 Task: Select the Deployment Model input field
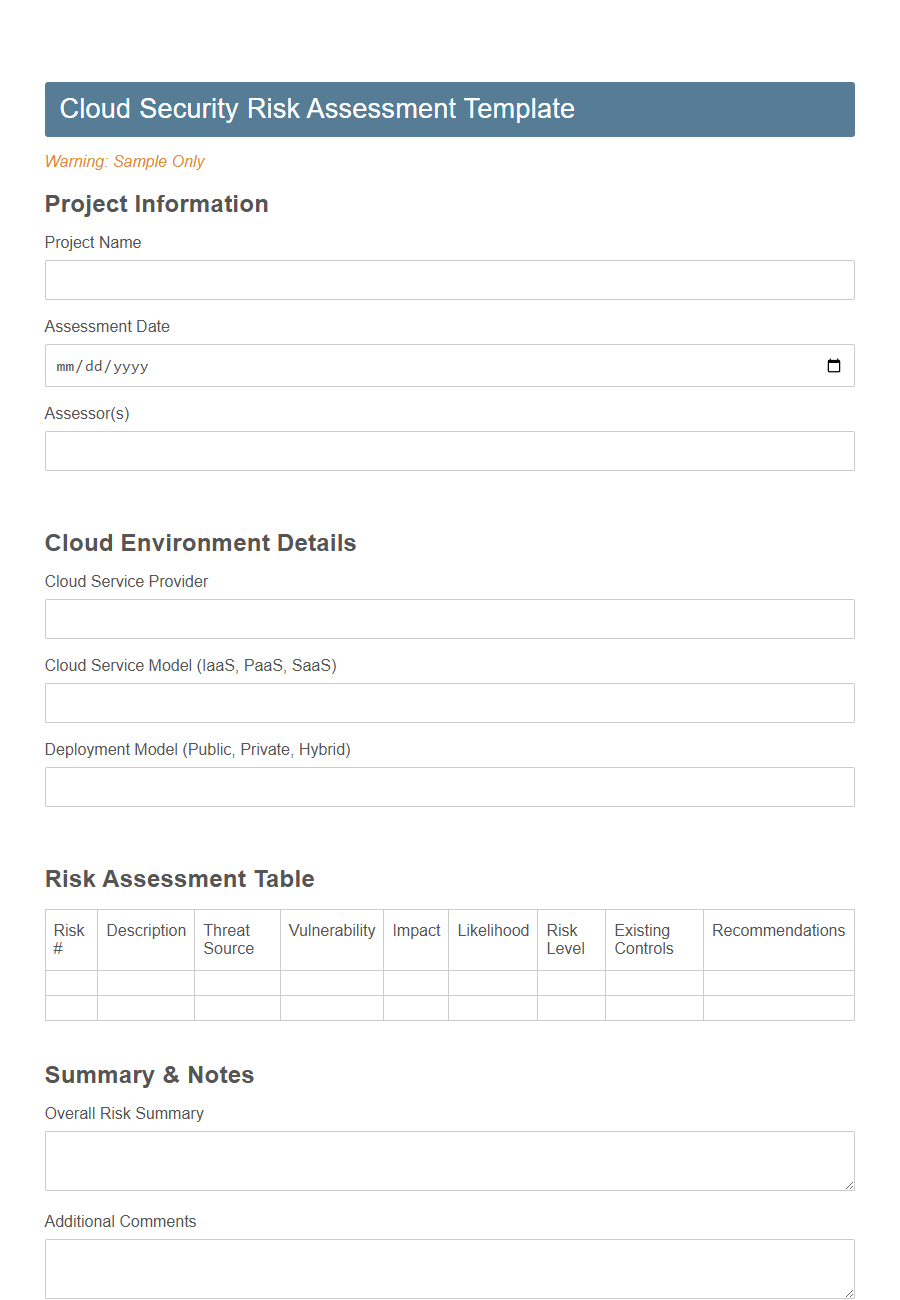tap(449, 787)
